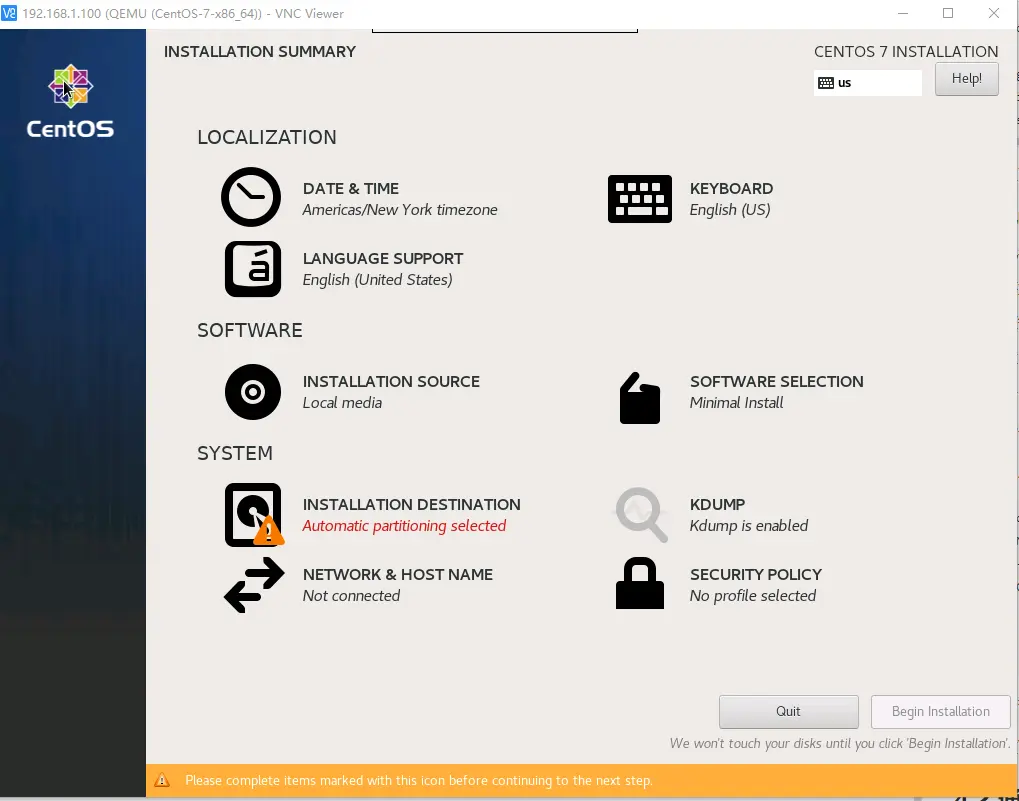Open the Date & Time clock icon

tap(251, 197)
